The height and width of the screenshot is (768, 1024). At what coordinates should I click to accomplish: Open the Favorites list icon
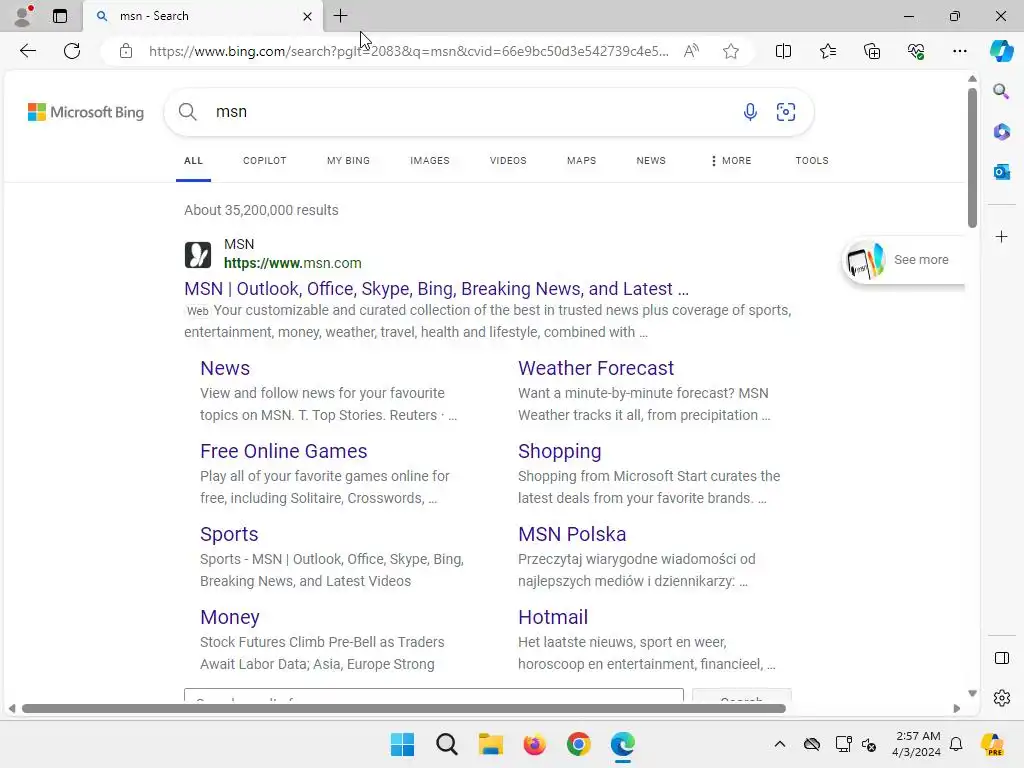pos(827,51)
